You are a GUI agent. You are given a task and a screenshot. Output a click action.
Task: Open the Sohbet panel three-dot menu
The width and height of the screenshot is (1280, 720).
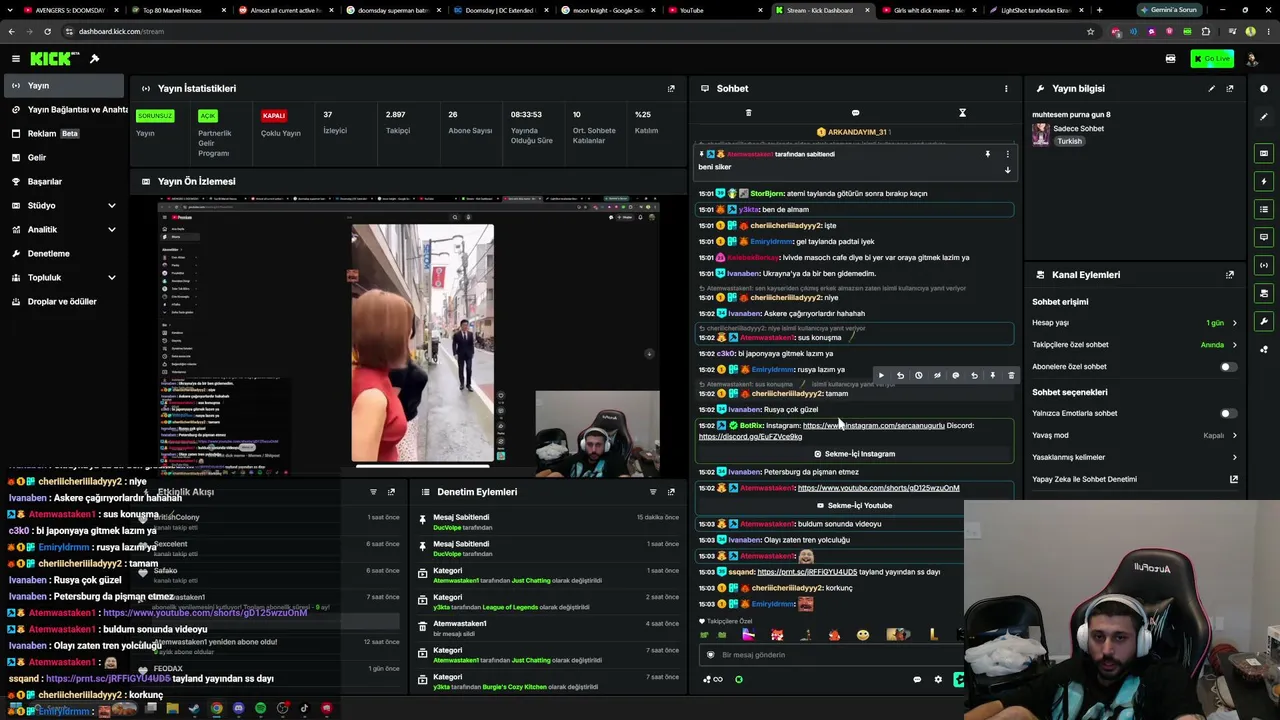coord(1006,89)
